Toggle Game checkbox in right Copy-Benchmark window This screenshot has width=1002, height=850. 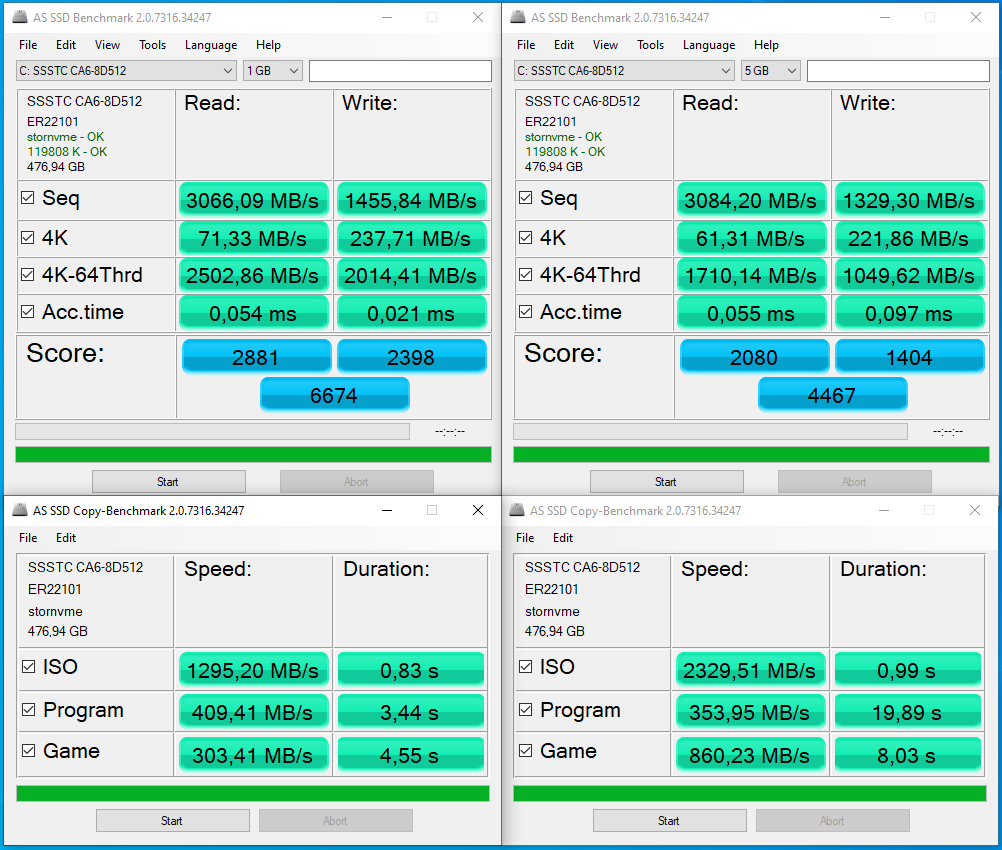(x=525, y=750)
